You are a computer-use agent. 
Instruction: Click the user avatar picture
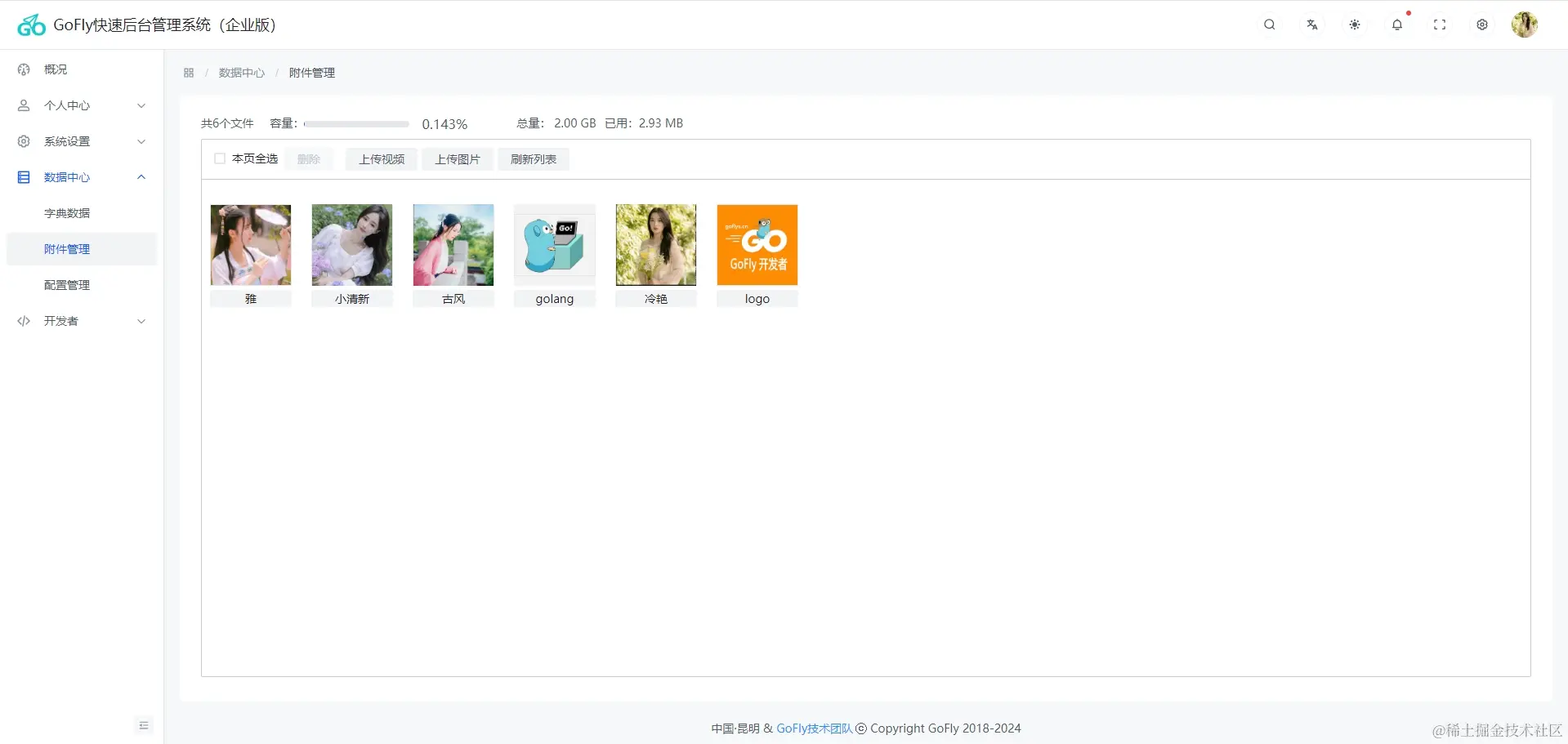click(x=1524, y=25)
